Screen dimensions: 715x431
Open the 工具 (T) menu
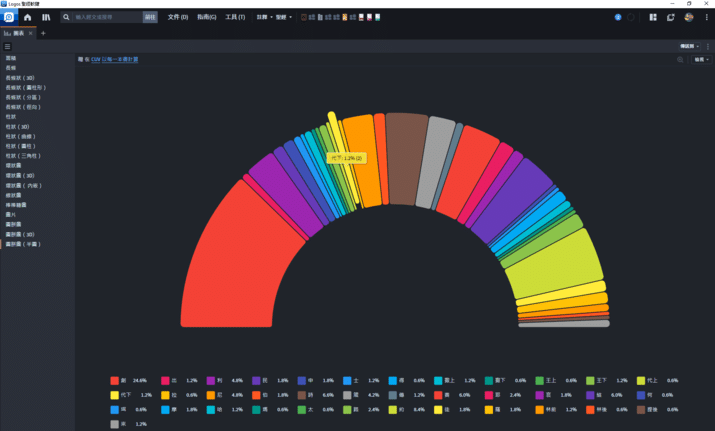(x=235, y=17)
